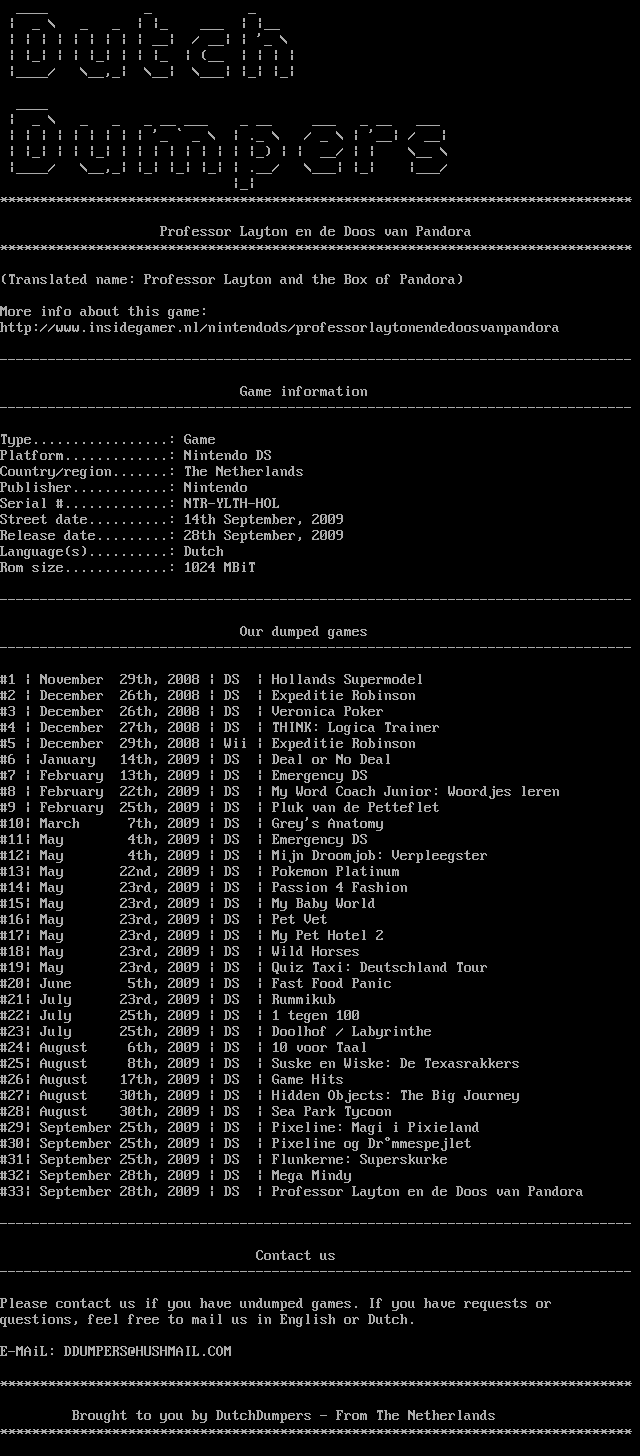
Task: Select the 'Fast Food Panic' entry
Action: point(331,984)
